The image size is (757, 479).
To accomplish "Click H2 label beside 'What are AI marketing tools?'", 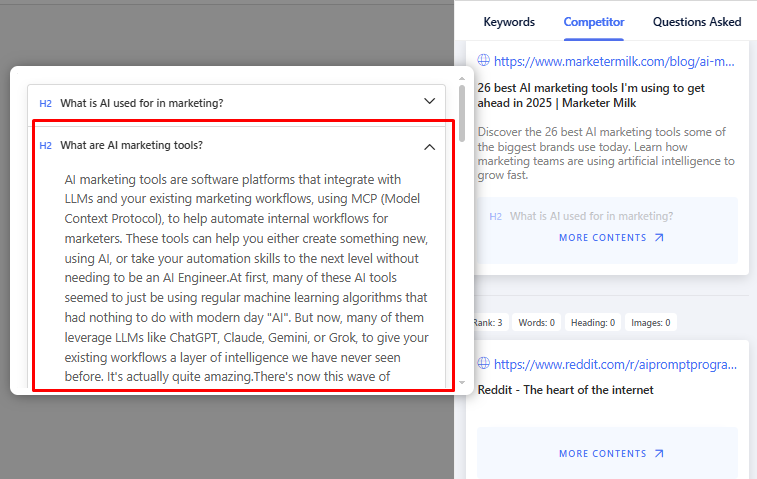I will coord(45,145).
